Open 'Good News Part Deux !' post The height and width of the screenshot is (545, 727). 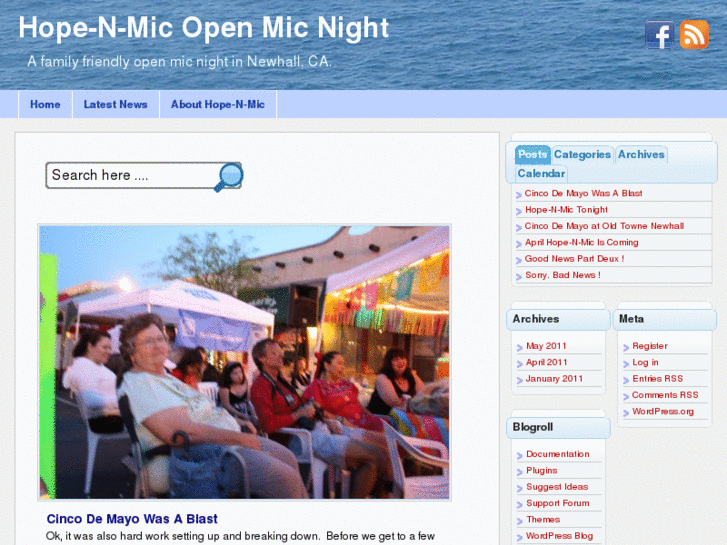coord(574,259)
